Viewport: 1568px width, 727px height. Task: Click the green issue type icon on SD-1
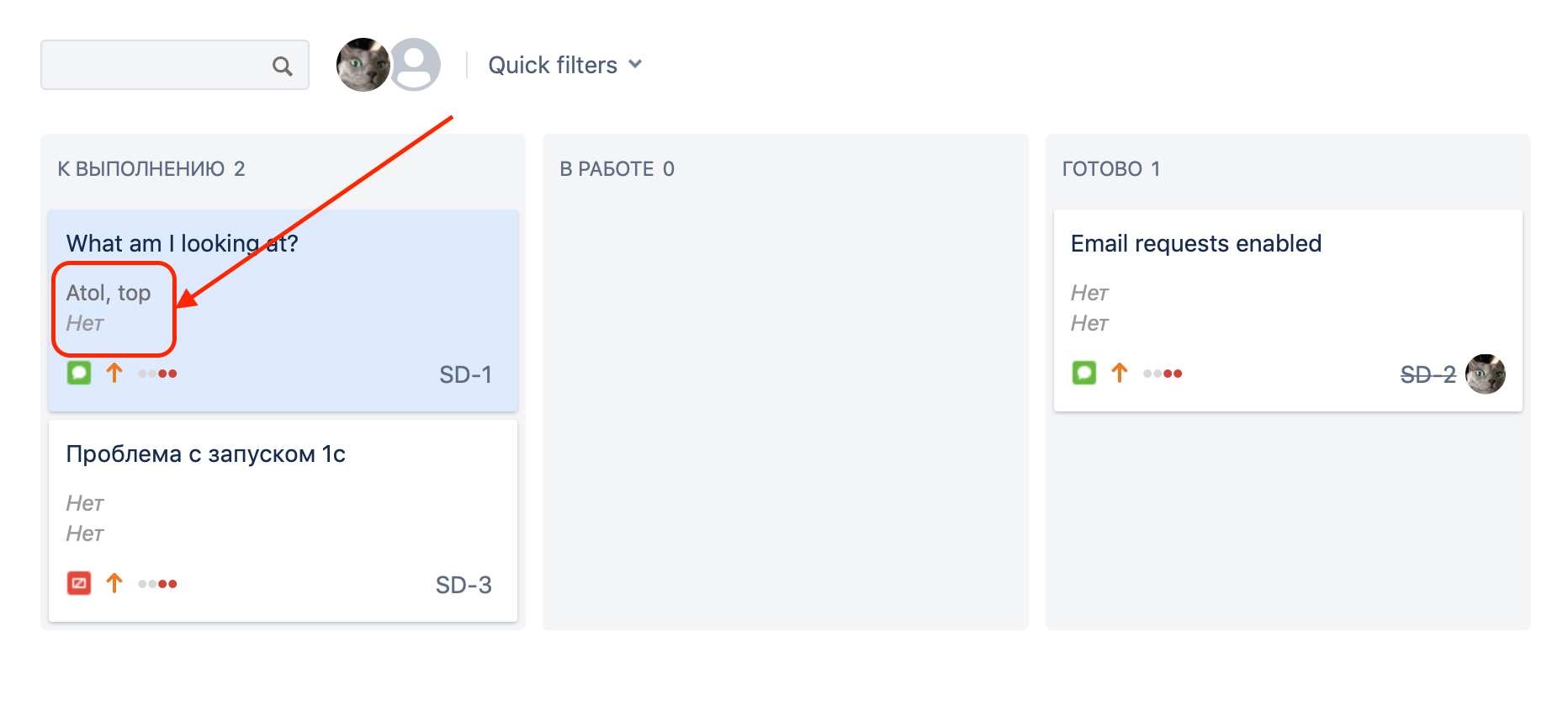click(x=79, y=373)
